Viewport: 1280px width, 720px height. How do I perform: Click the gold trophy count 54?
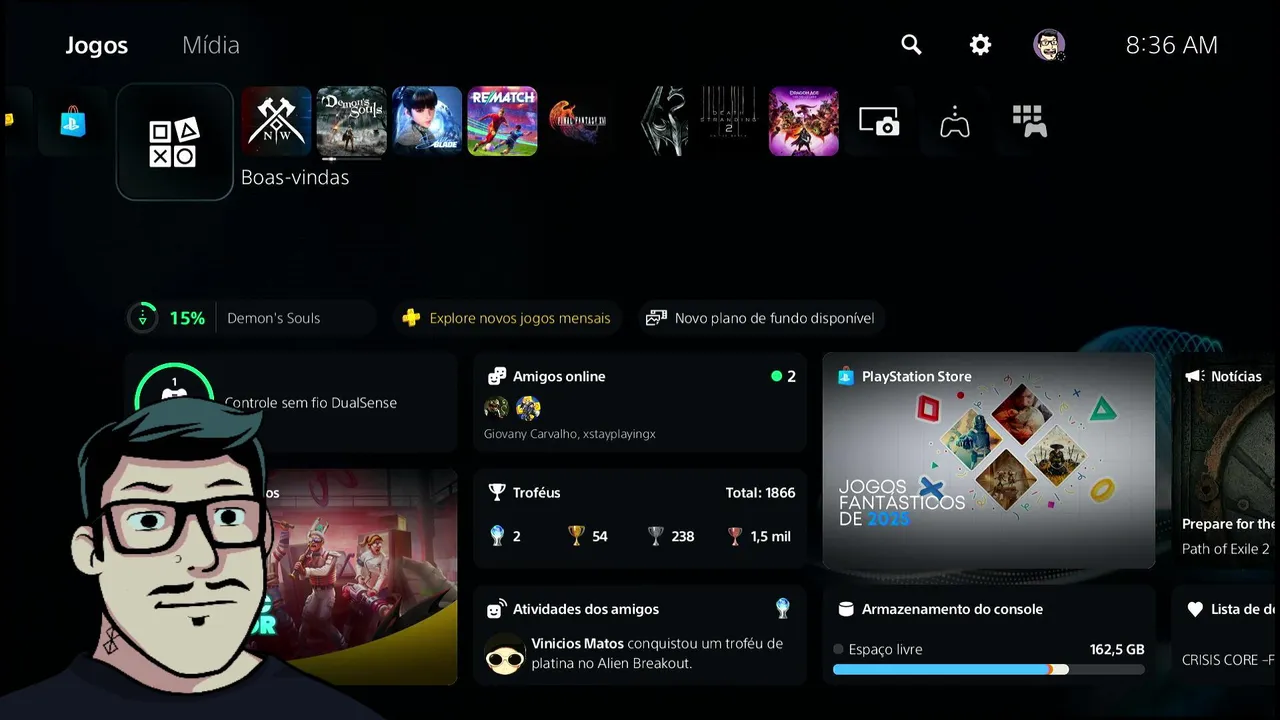[x=588, y=536]
